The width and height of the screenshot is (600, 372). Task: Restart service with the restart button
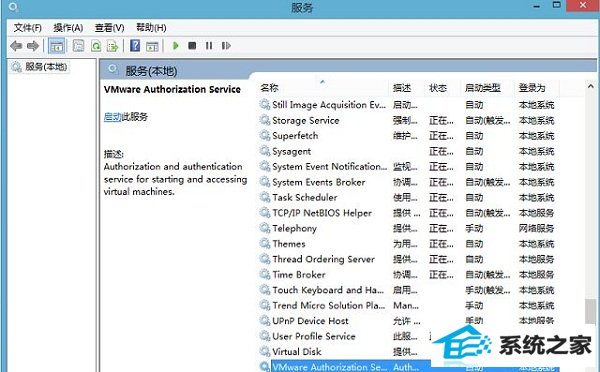point(226,46)
